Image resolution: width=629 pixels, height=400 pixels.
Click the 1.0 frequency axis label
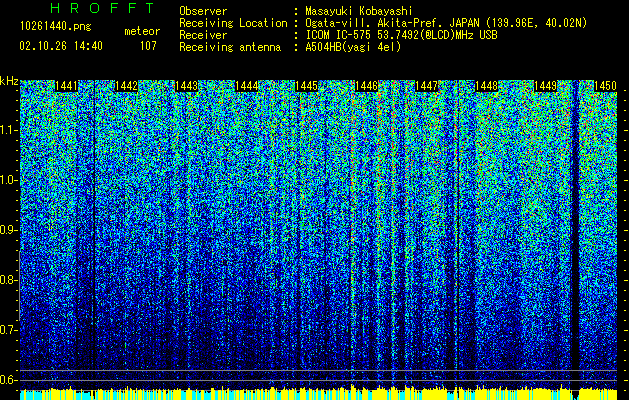8,180
